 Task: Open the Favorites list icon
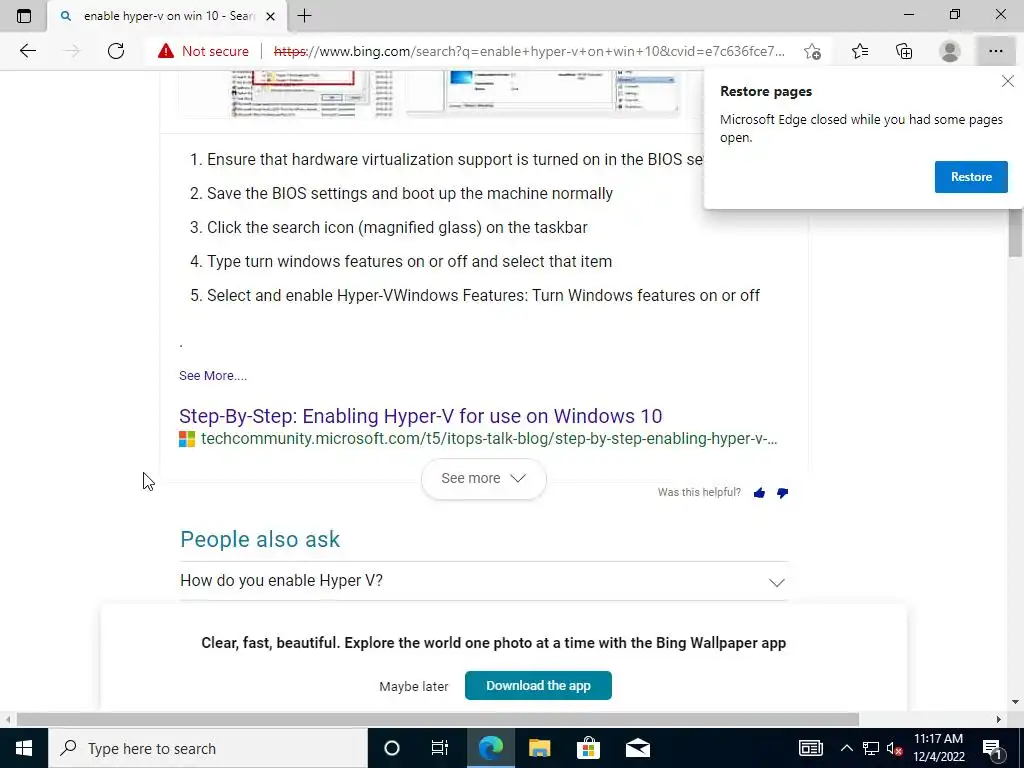[860, 51]
